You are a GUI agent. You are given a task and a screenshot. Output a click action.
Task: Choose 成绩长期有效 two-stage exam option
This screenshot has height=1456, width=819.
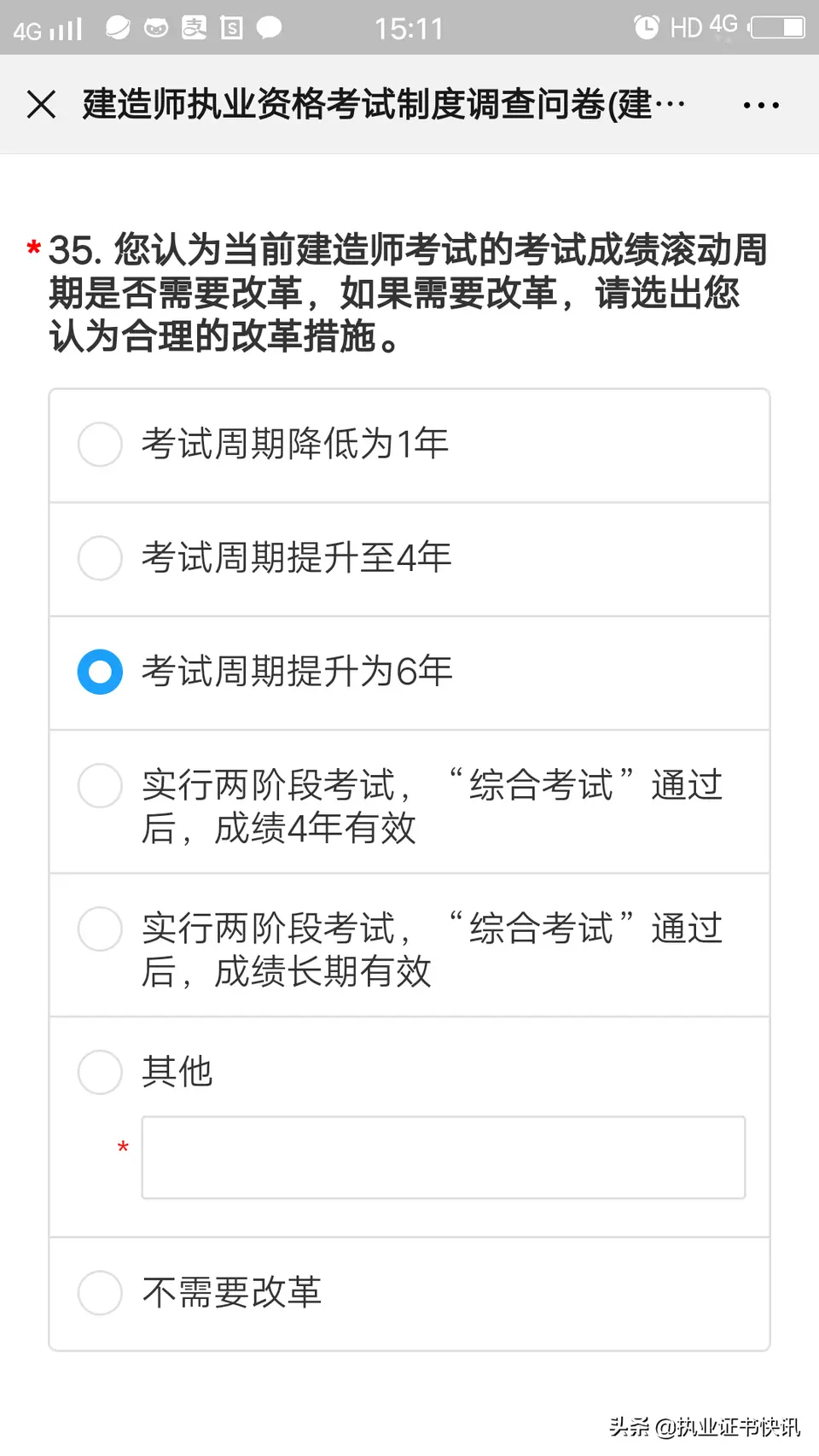[x=409, y=945]
